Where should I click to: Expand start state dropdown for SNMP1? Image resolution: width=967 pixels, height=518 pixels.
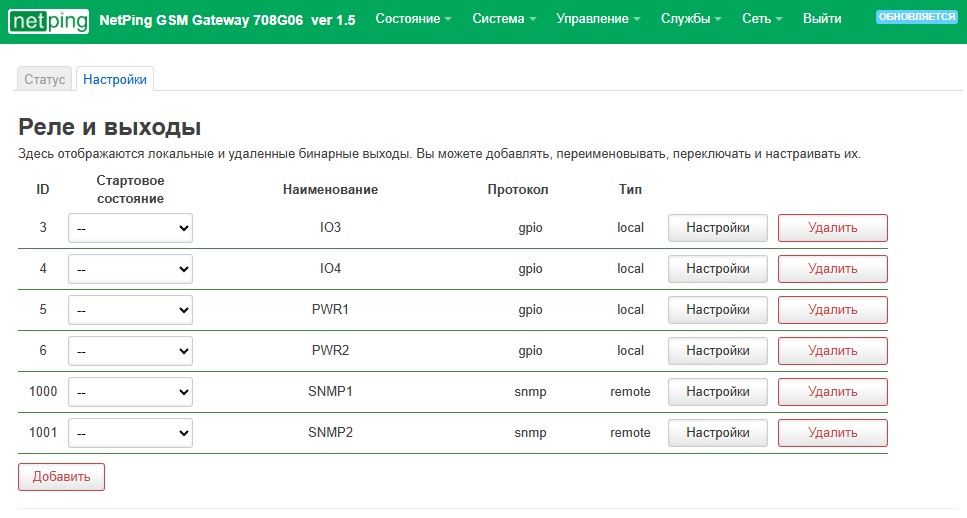point(130,392)
